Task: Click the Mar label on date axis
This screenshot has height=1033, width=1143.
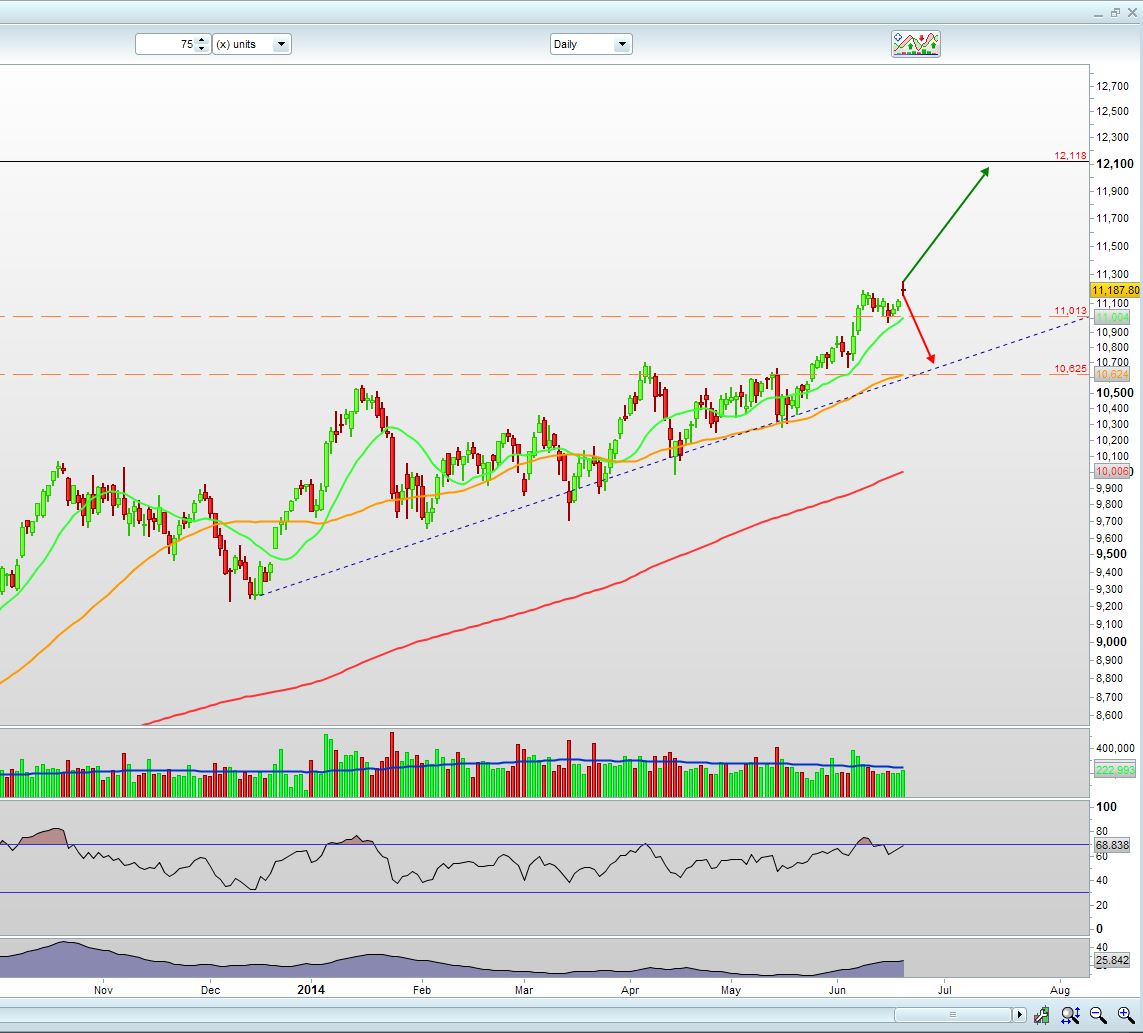Action: (x=523, y=990)
